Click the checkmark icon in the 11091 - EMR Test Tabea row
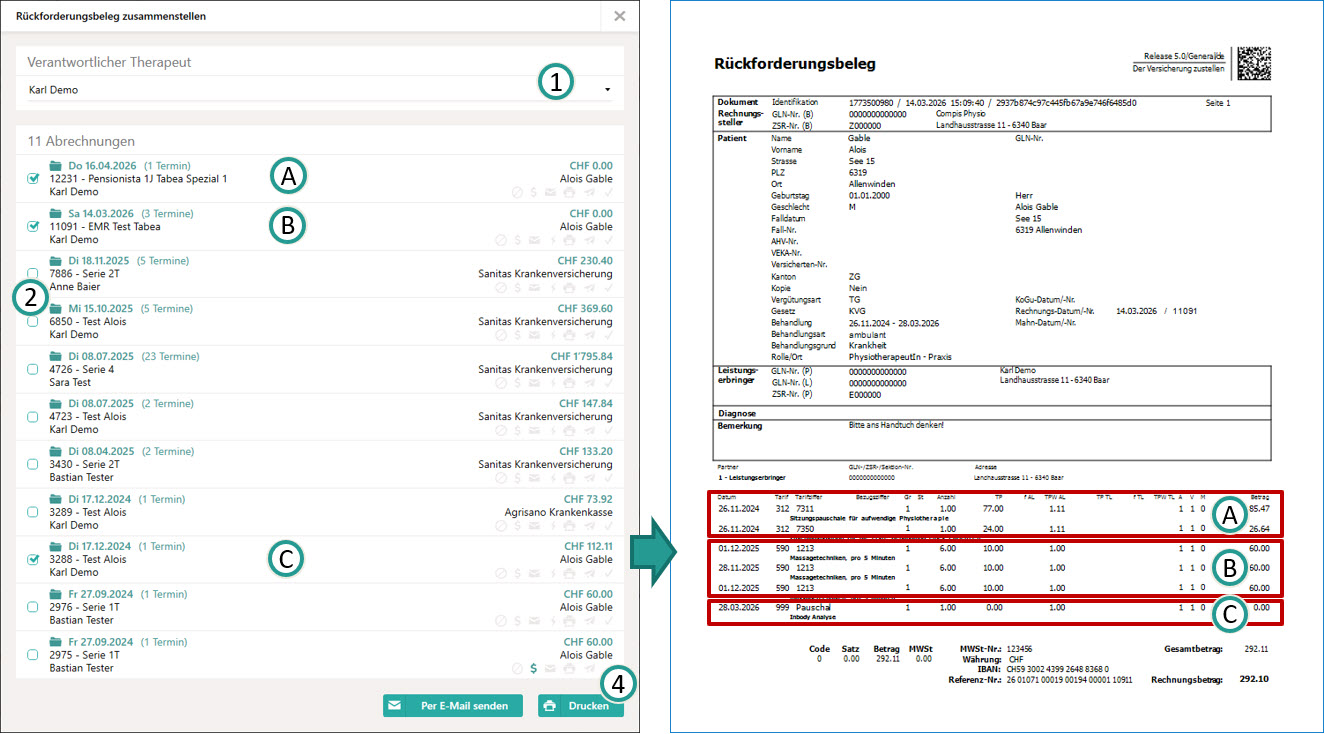 607,240
